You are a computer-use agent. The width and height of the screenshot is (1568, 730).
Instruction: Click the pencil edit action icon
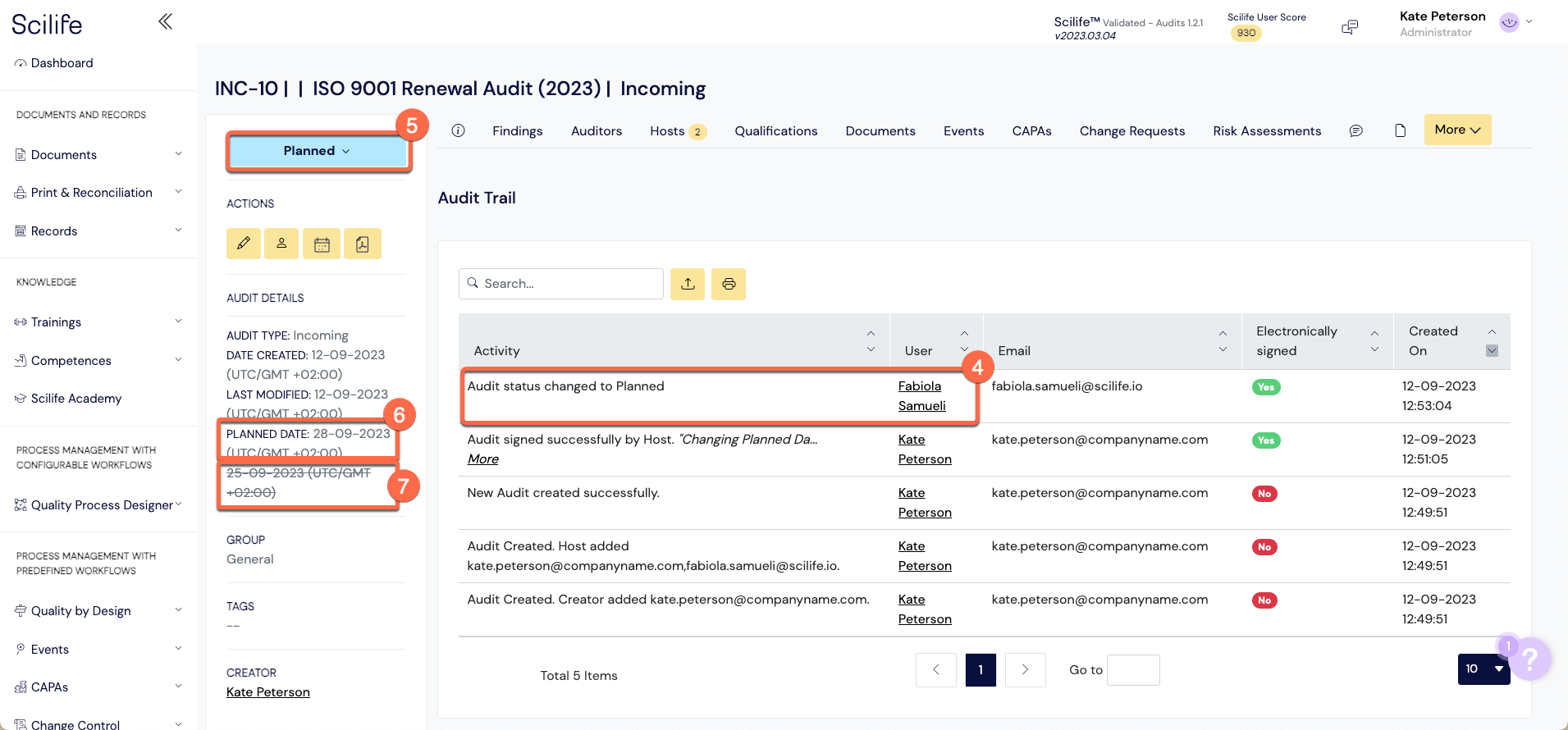click(244, 244)
